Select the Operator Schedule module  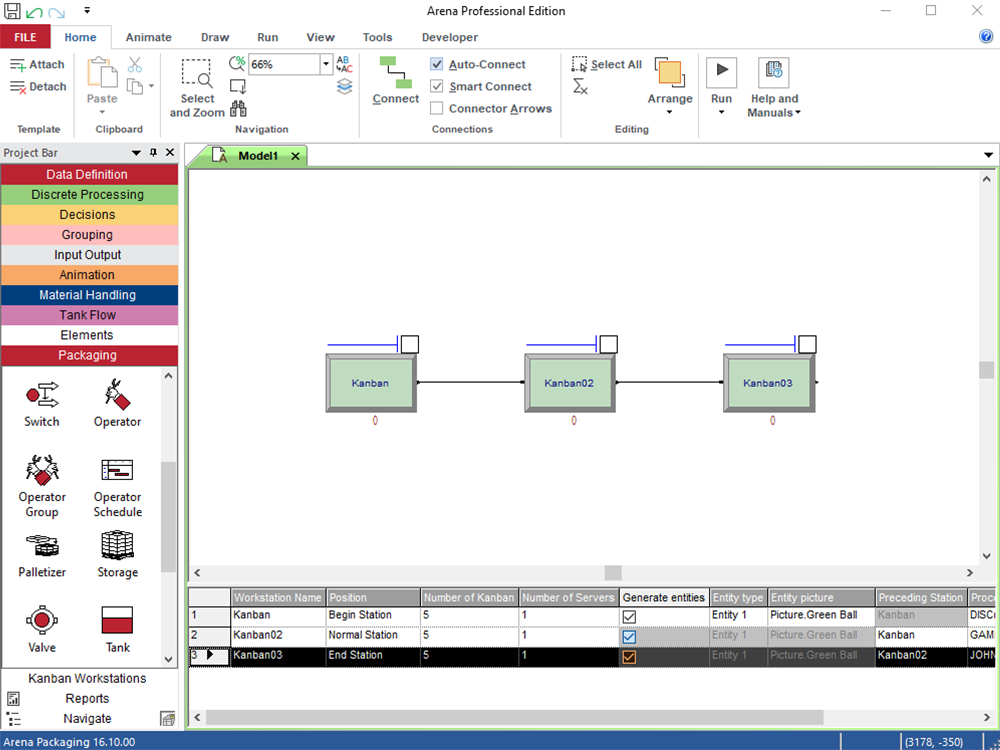click(x=117, y=471)
